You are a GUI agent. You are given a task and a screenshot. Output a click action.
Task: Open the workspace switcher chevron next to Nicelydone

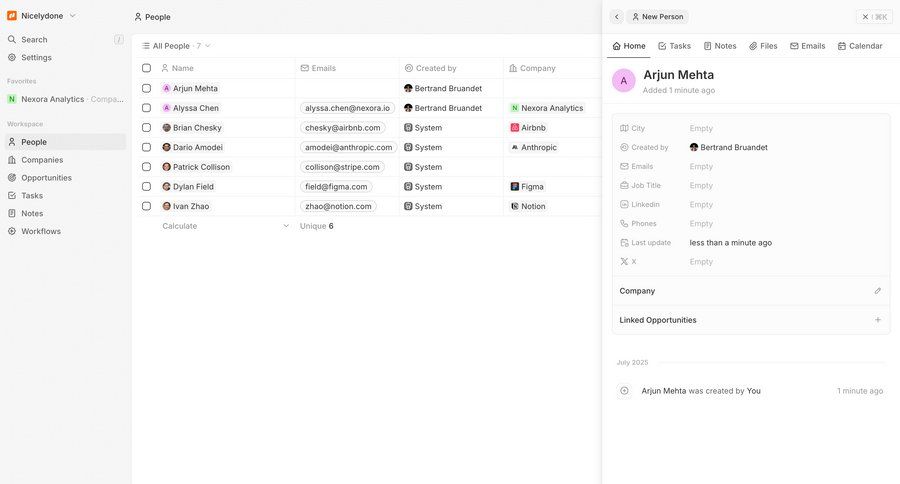pyautogui.click(x=72, y=16)
